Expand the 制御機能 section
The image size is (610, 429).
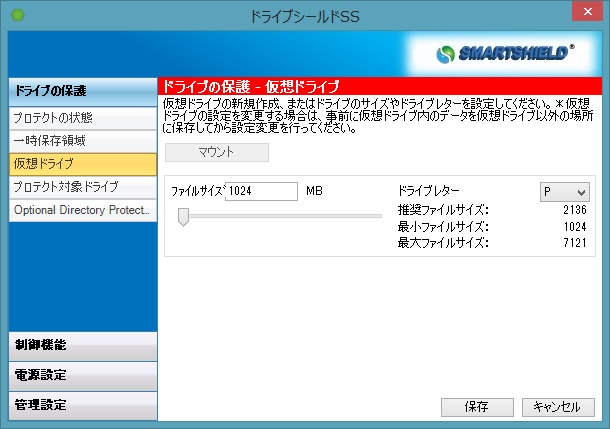[x=81, y=345]
